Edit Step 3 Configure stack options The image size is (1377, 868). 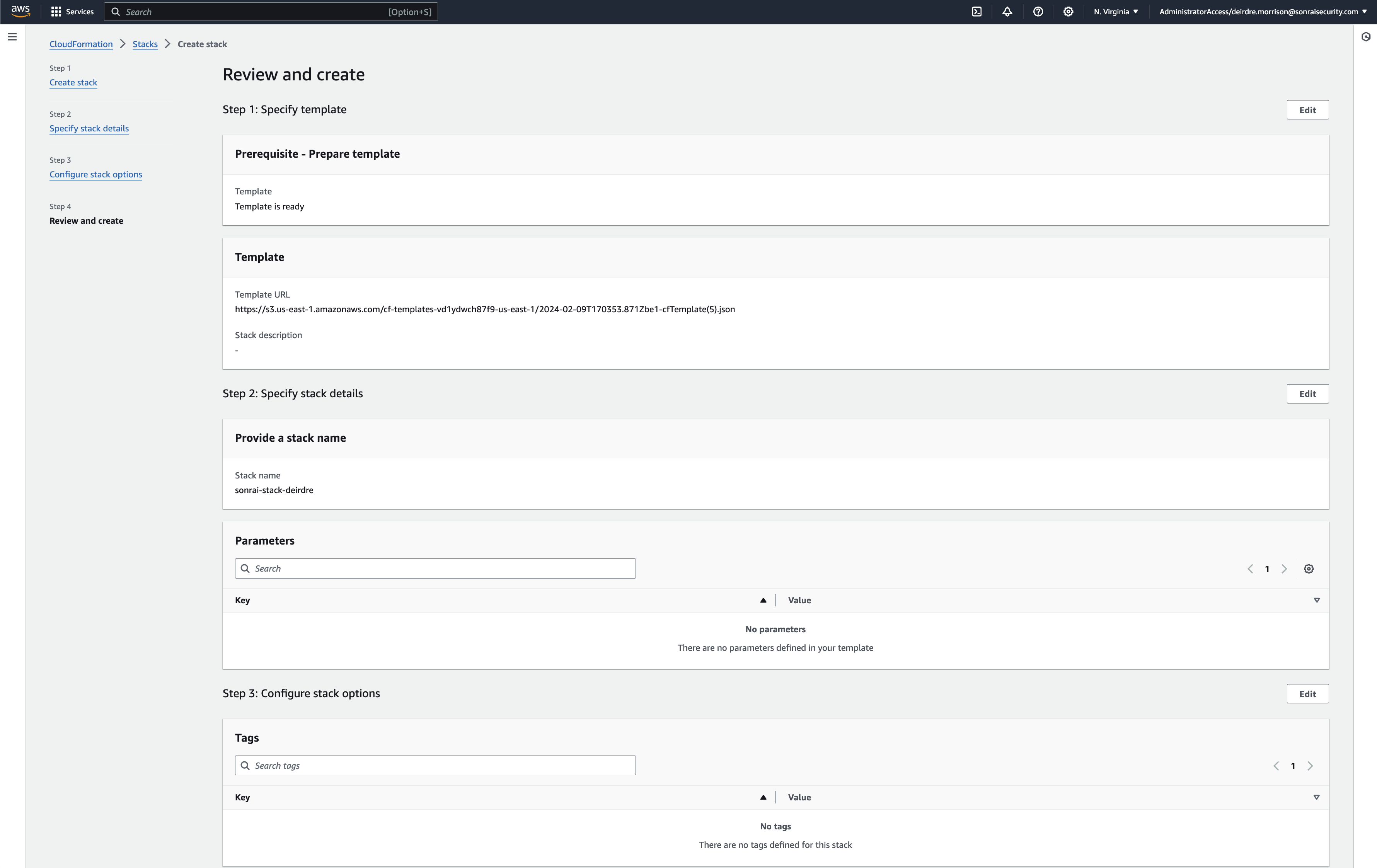[x=1307, y=694]
